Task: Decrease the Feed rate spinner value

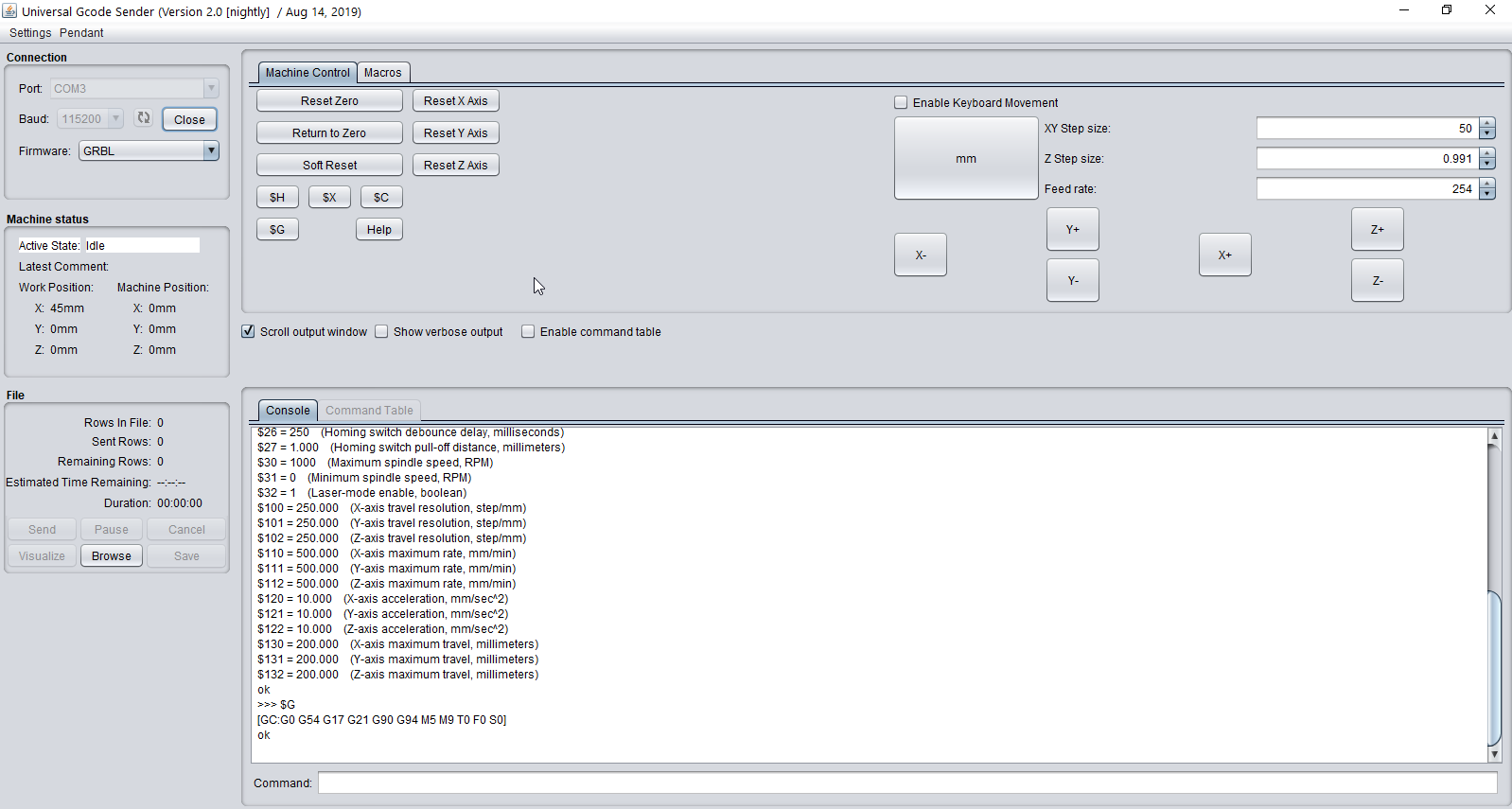Action: (x=1487, y=194)
